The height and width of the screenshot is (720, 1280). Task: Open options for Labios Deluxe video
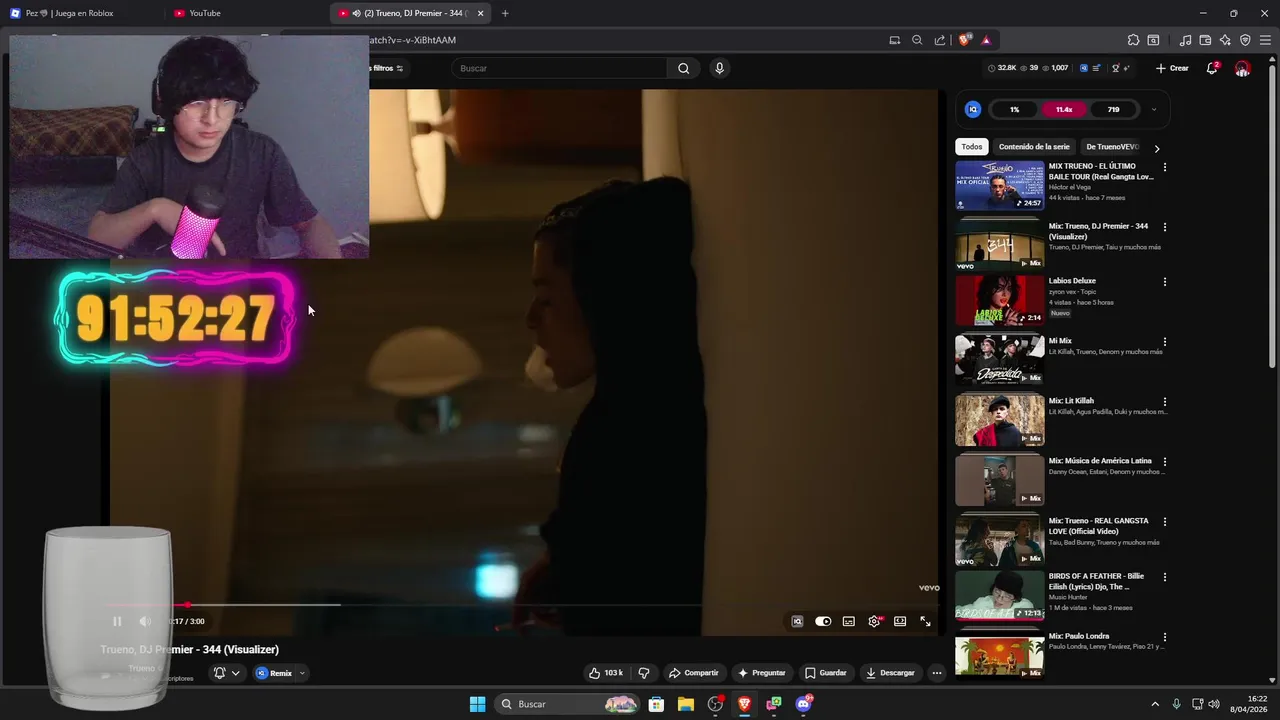tap(1165, 282)
